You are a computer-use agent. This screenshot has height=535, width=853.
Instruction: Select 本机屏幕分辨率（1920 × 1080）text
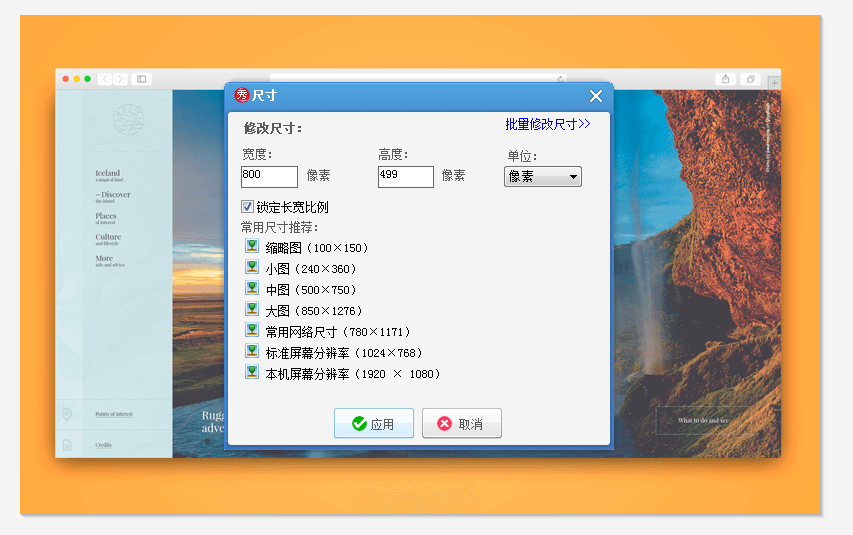click(x=353, y=374)
